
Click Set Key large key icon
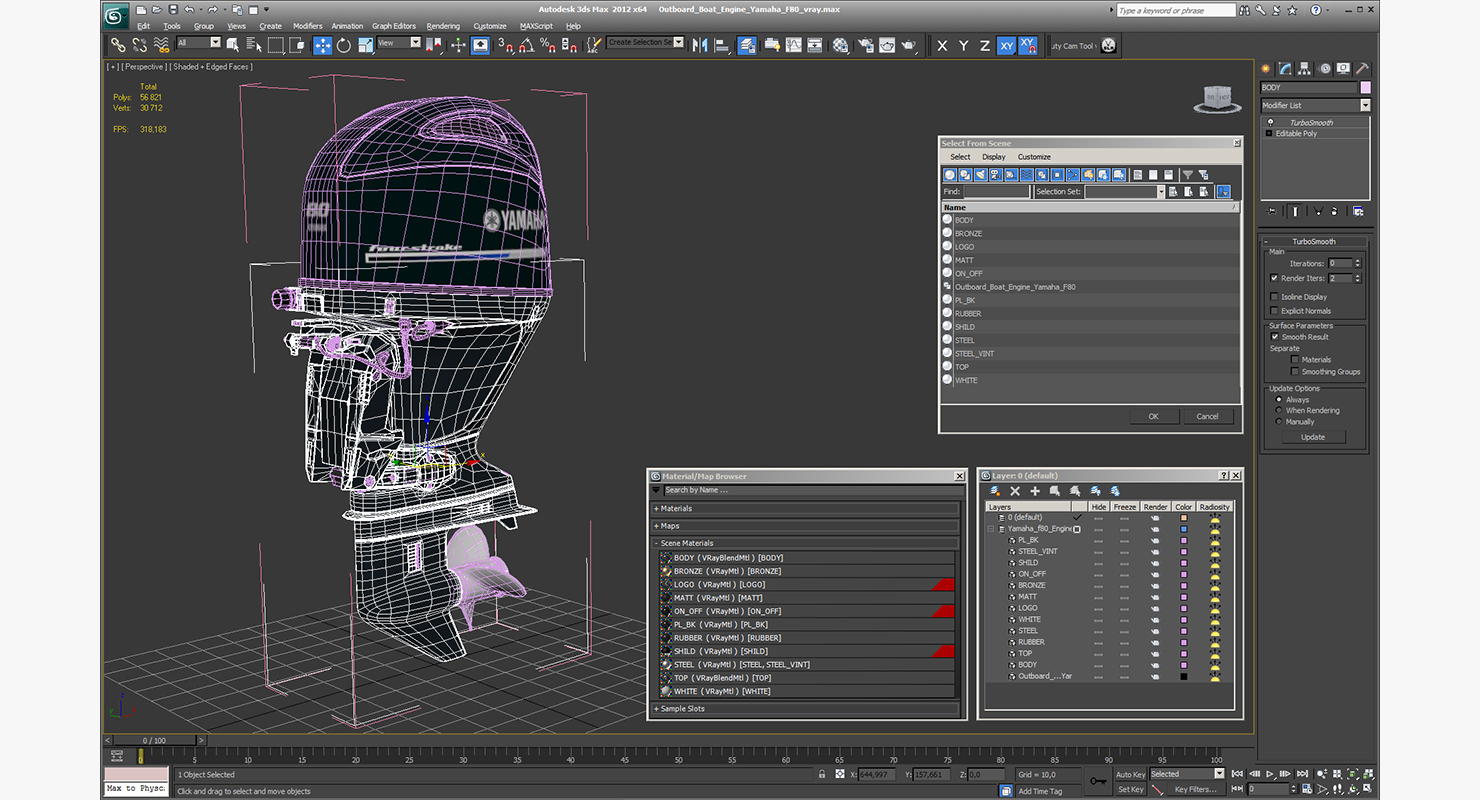[1098, 781]
